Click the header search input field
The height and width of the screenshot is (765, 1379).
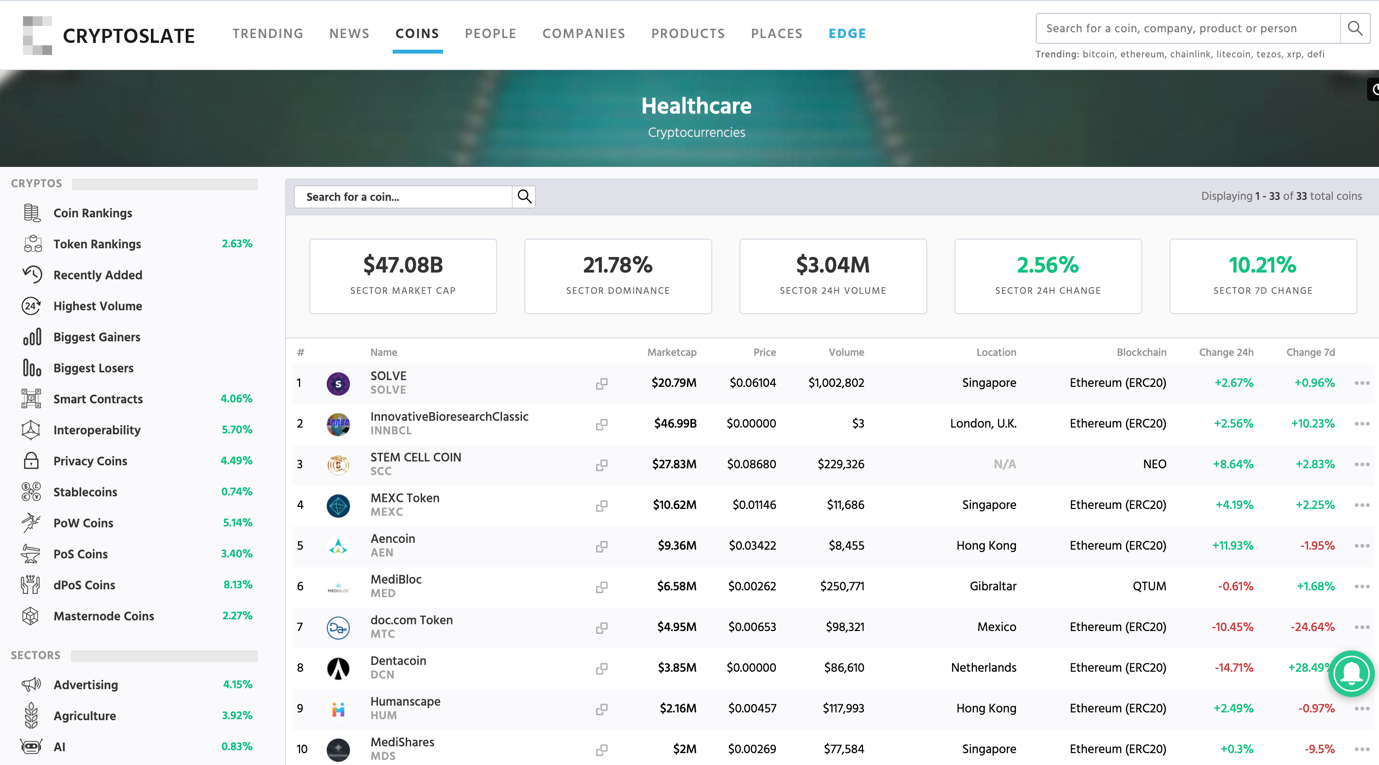pos(1188,28)
